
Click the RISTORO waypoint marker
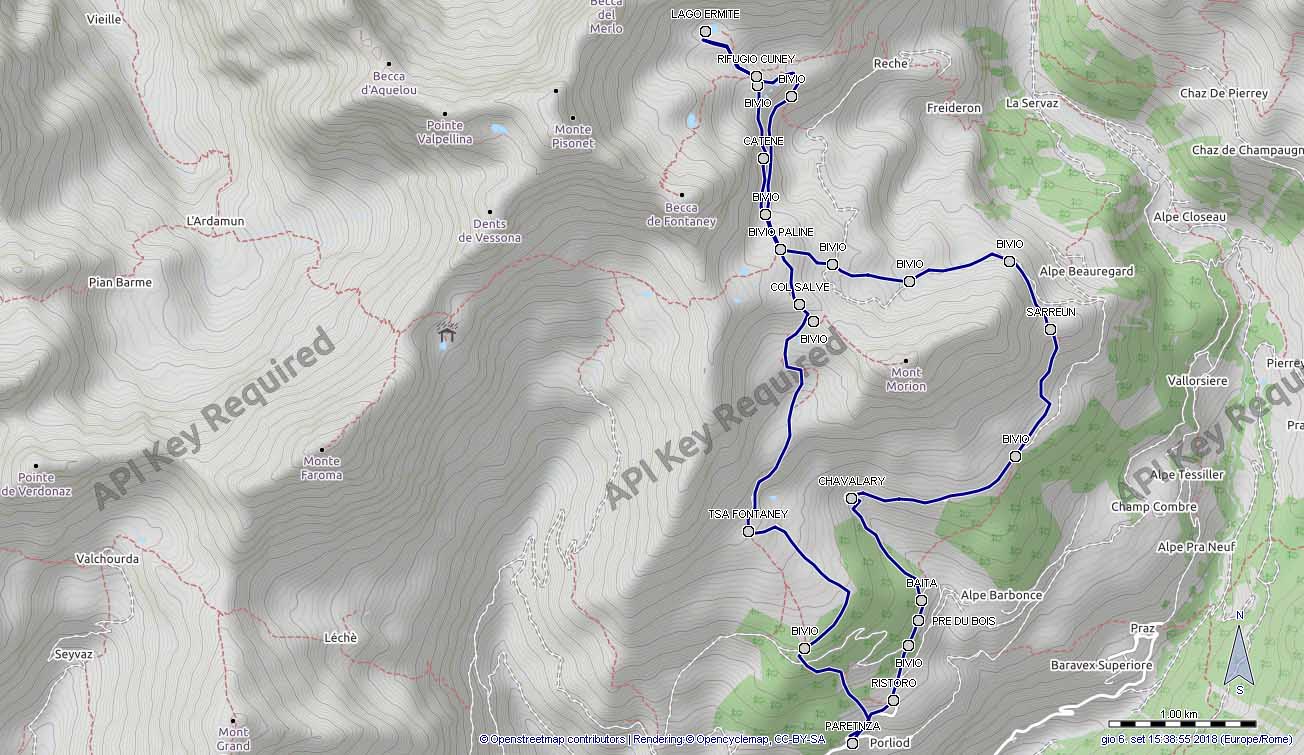[893, 700]
